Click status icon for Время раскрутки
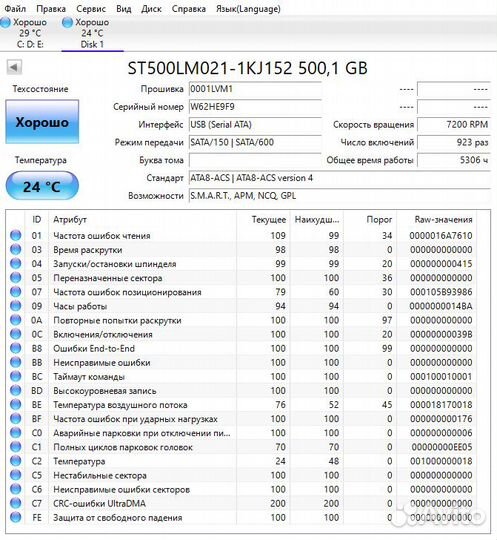The width and height of the screenshot is (497, 540). (15, 250)
